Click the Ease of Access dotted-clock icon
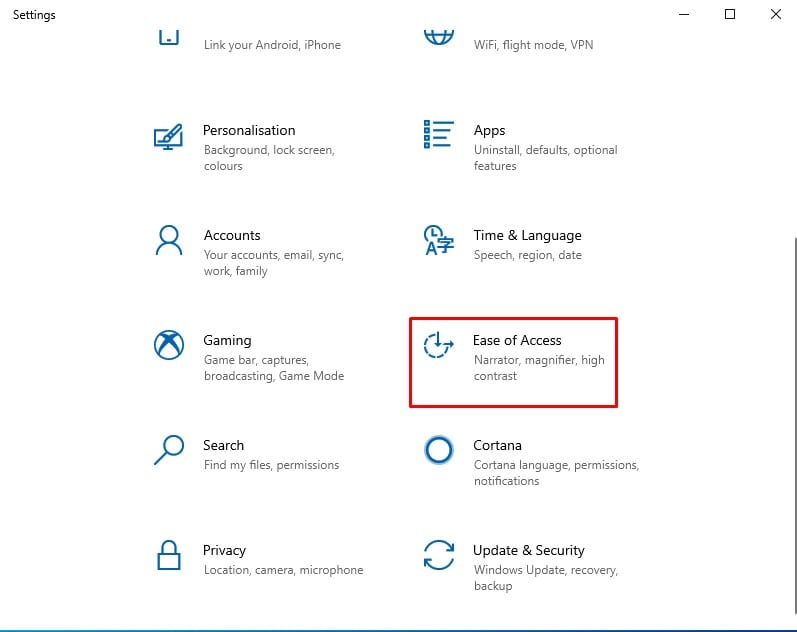This screenshot has height=632, width=797. (438, 345)
